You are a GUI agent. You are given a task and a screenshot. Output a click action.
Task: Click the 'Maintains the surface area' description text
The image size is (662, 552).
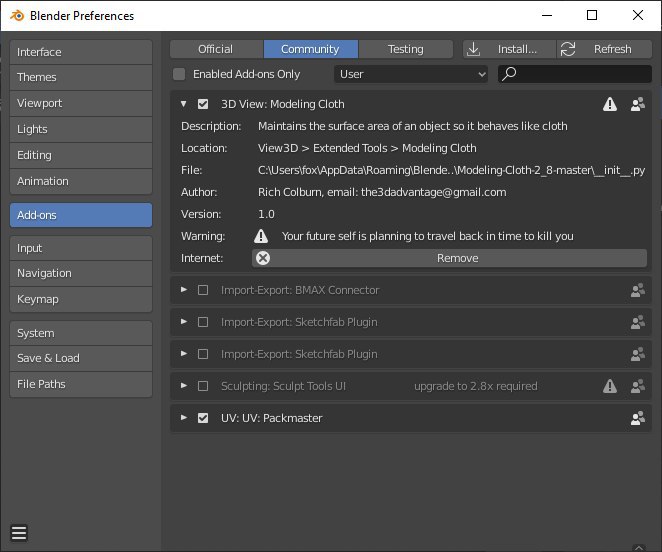412,126
